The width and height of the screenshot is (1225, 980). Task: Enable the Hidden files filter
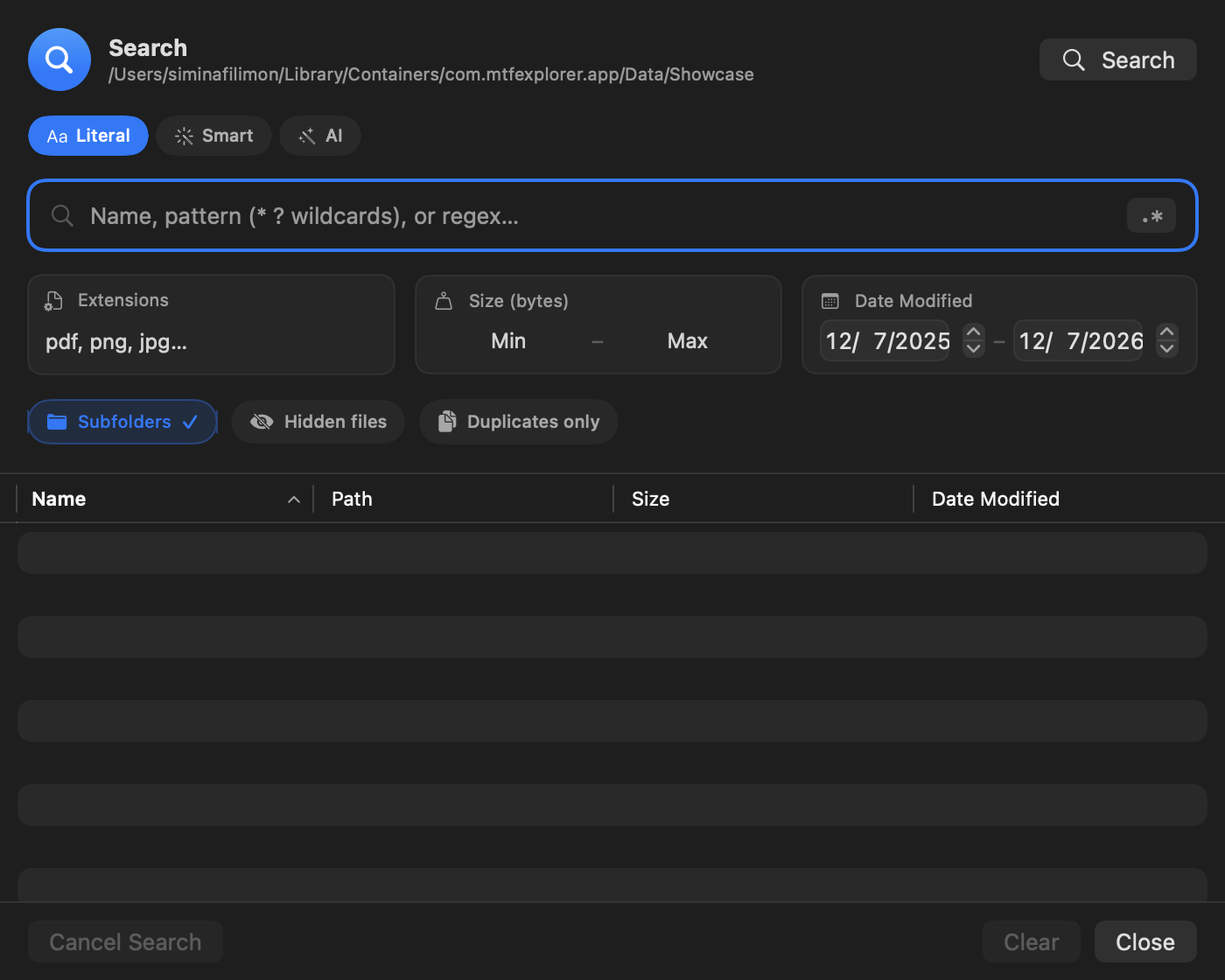(318, 422)
